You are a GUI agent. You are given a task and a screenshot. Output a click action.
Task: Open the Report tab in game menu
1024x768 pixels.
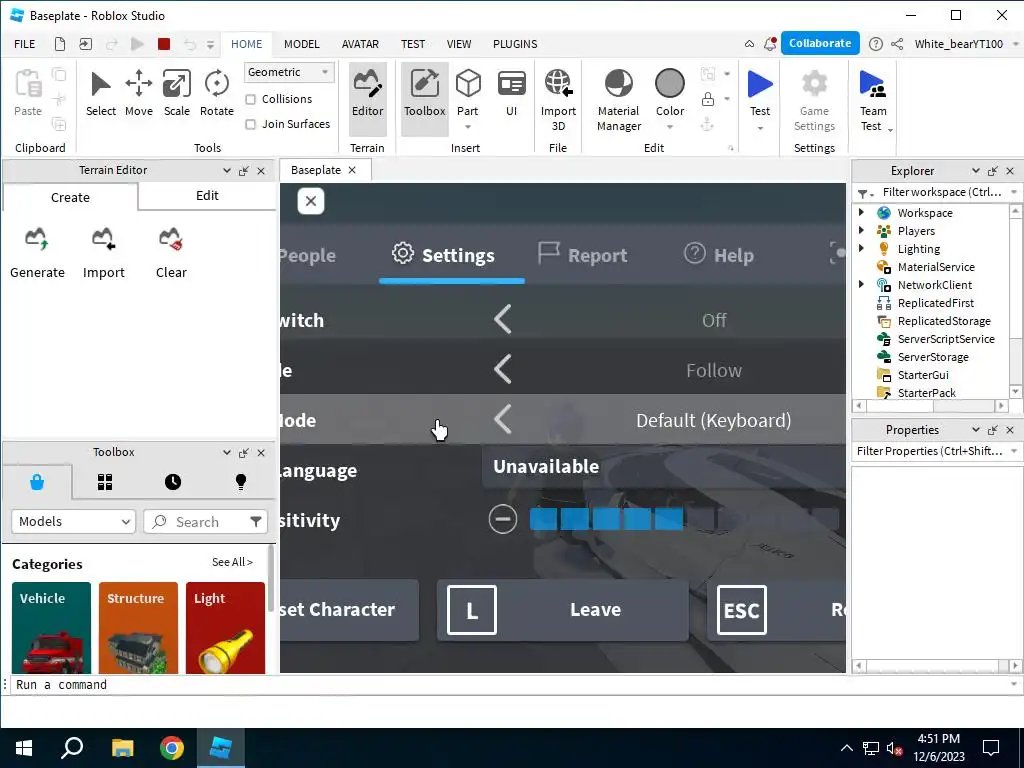(x=583, y=255)
